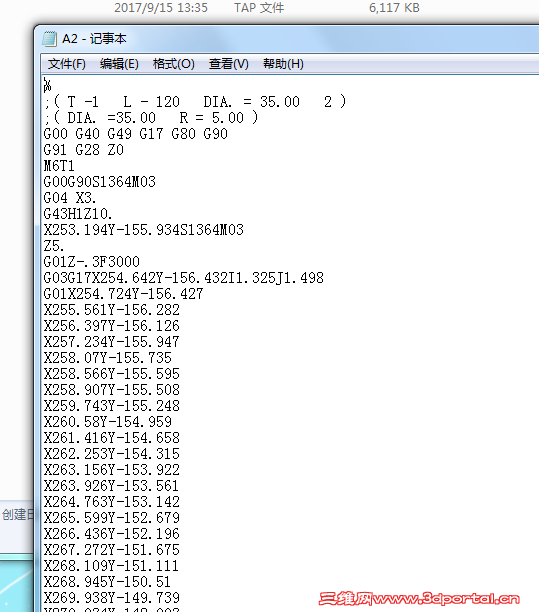Click the X268.945Y-150.51 line
Image resolution: width=539 pixels, height=612 pixels.
(x=107, y=582)
